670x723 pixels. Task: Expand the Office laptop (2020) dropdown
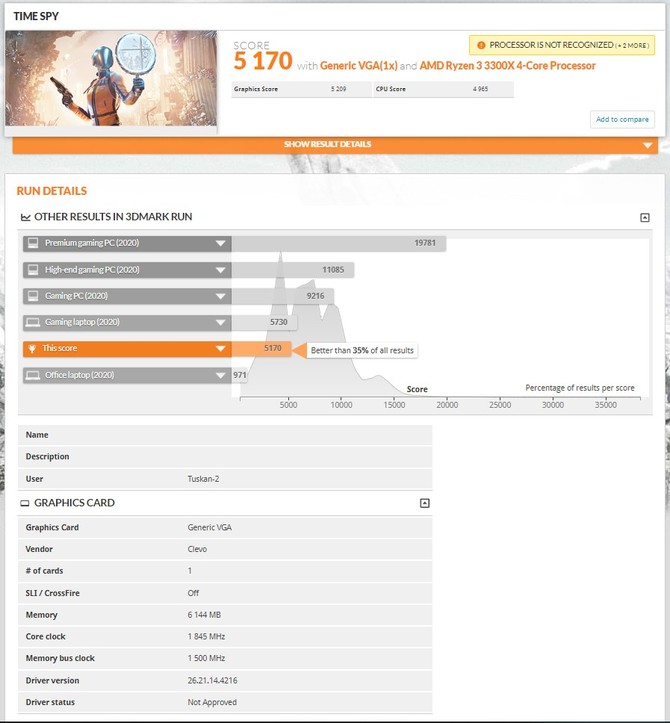[220, 375]
